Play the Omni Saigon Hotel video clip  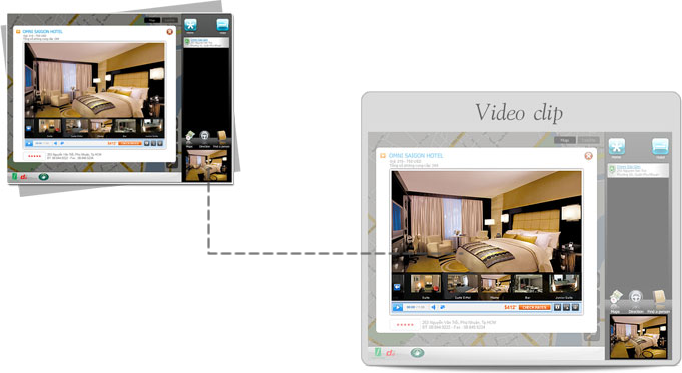click(397, 307)
